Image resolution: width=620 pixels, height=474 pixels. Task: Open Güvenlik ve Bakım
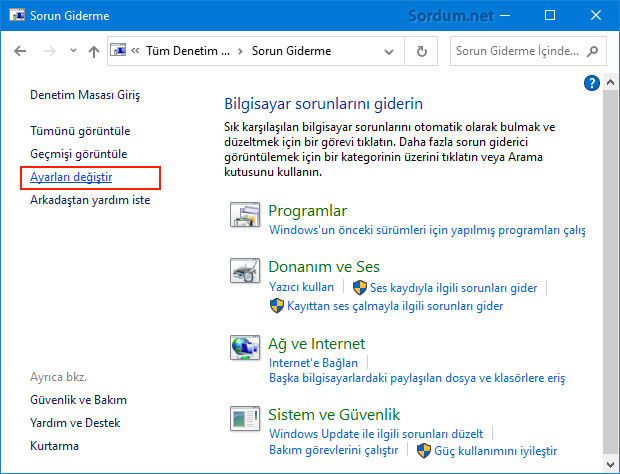click(x=78, y=400)
